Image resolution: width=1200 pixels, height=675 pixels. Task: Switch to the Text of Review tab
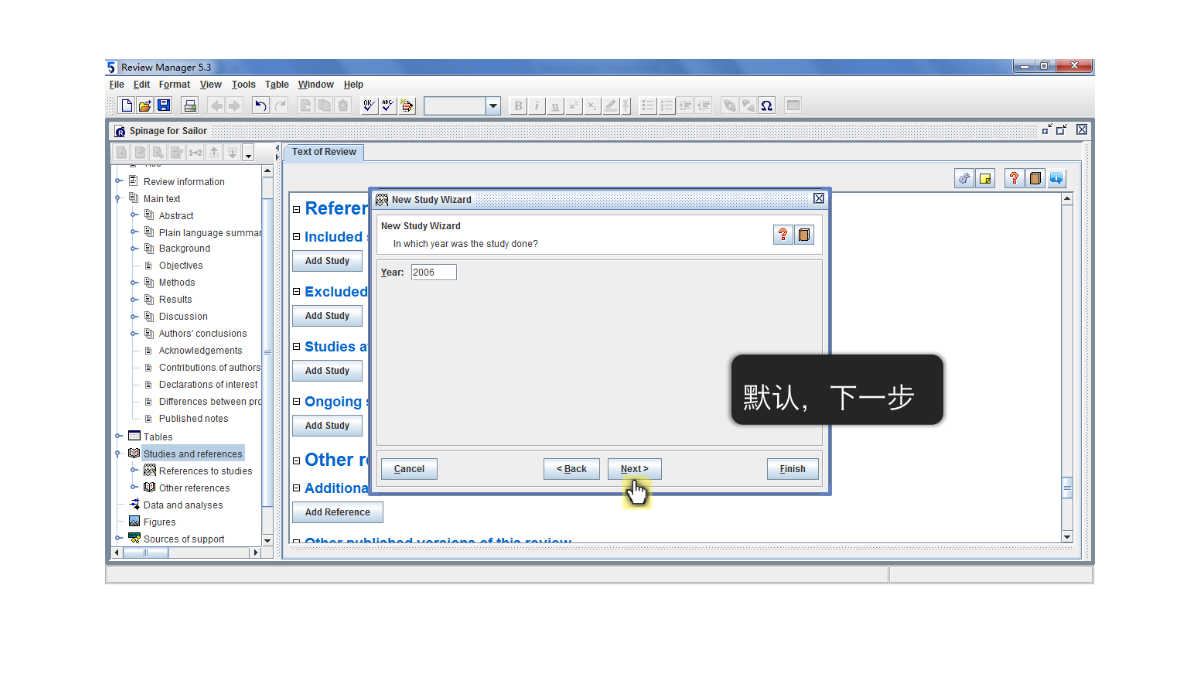click(x=324, y=152)
